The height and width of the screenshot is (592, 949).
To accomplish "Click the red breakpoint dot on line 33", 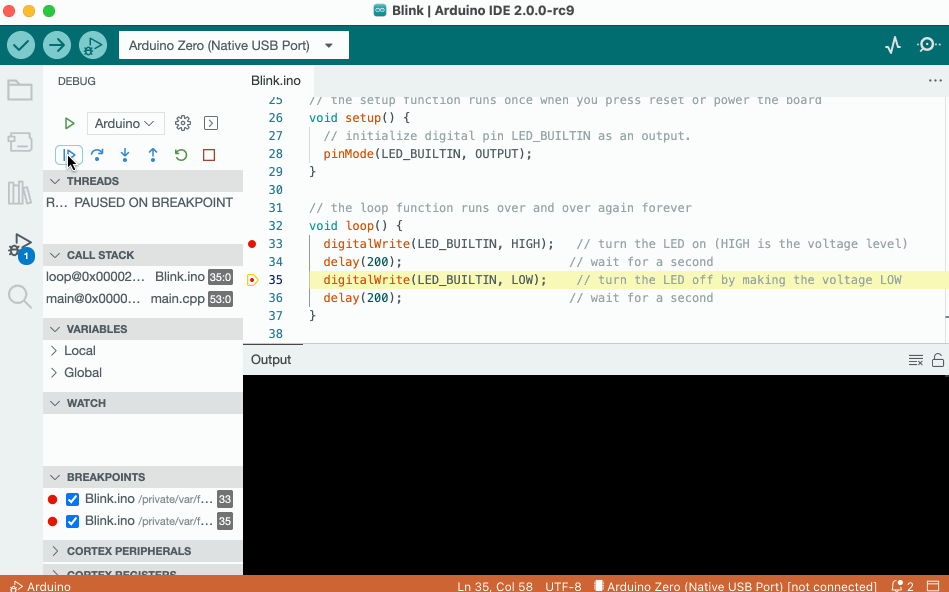I will click(x=254, y=243).
